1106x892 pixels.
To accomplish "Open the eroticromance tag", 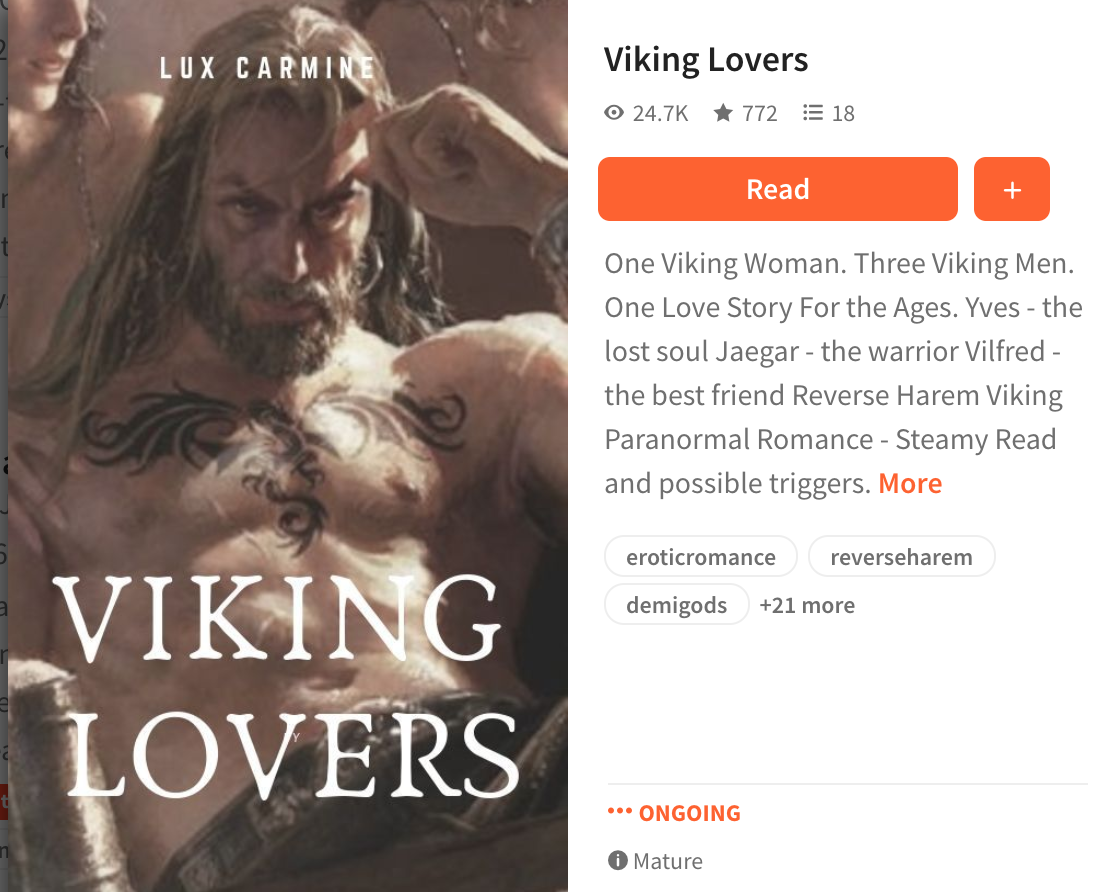I will (x=700, y=557).
